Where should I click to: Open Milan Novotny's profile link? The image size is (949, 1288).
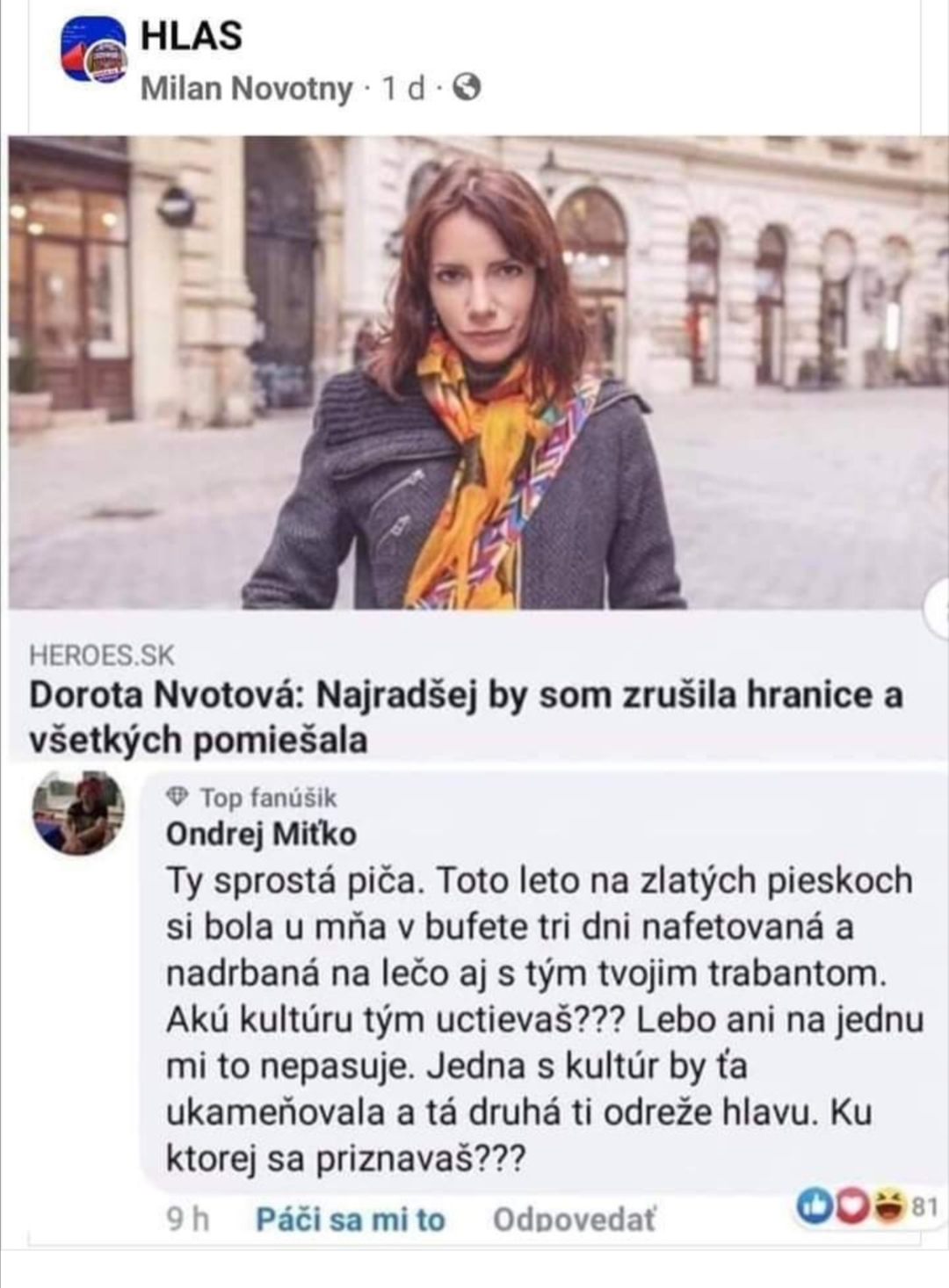click(246, 88)
